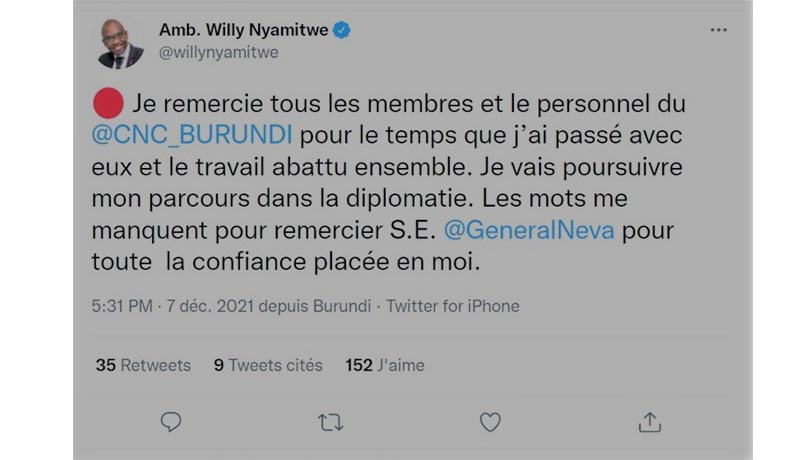This screenshot has height=460, width=800.
Task: Click the share tweet icon
Action: (649, 422)
